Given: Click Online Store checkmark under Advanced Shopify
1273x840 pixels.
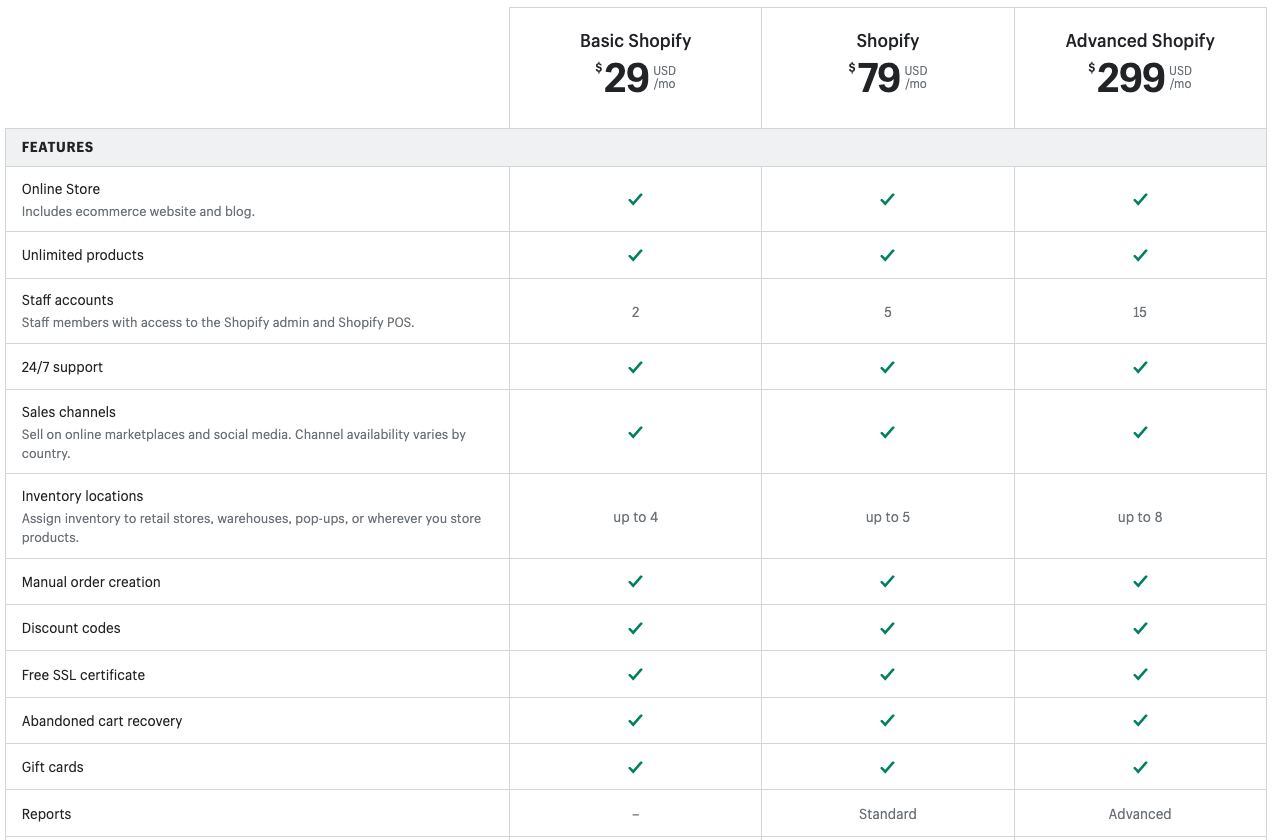Looking at the screenshot, I should point(1140,199).
